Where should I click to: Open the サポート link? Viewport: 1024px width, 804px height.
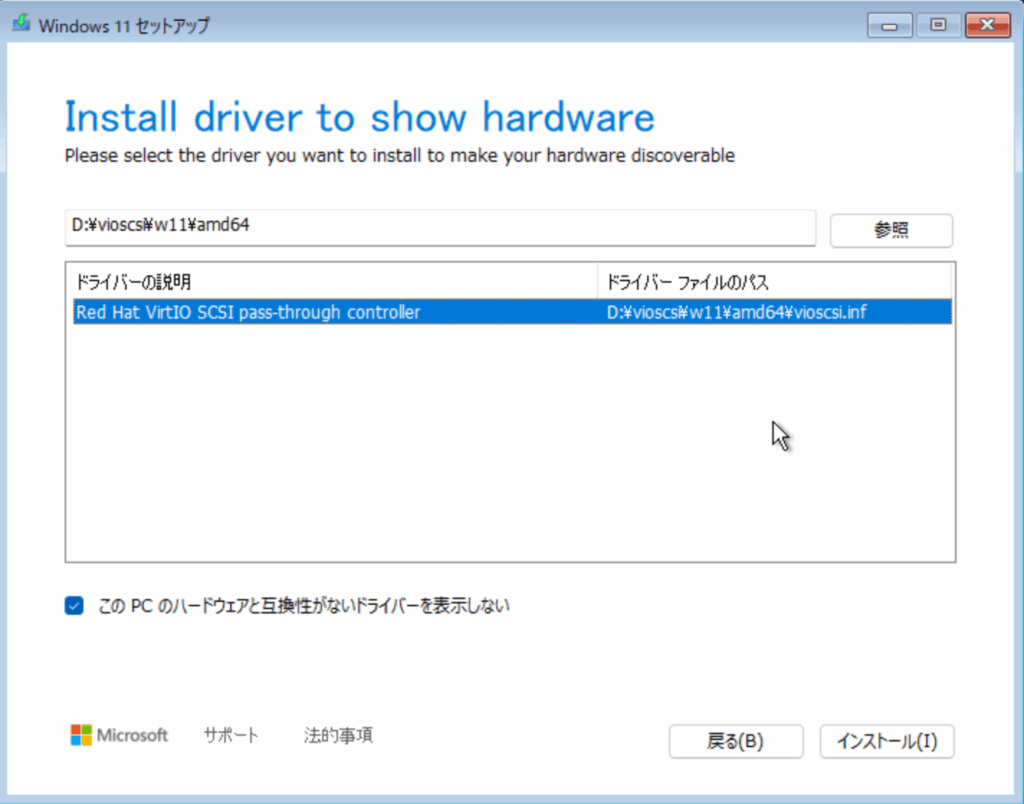pos(231,735)
